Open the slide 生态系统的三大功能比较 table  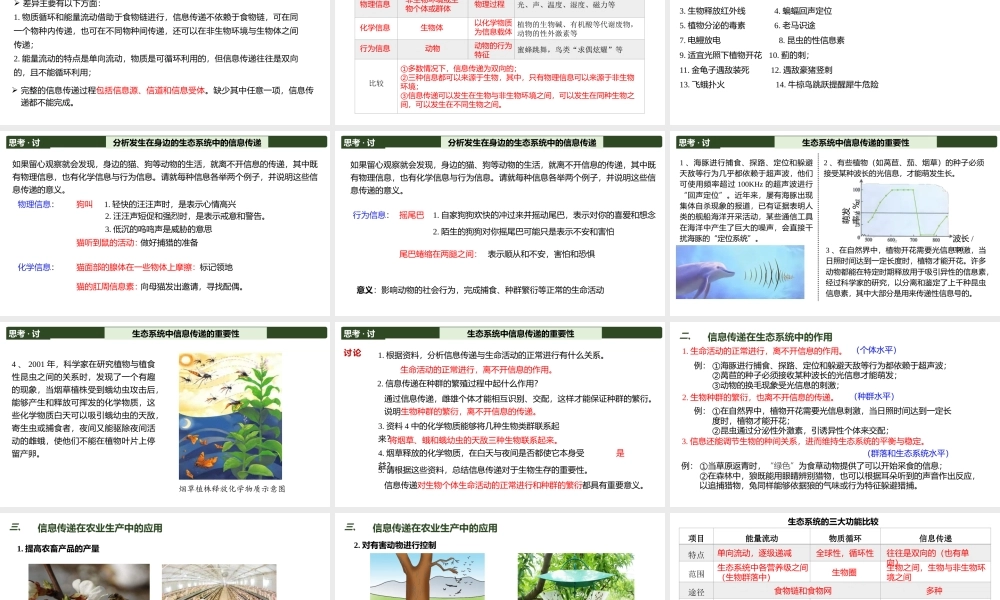tap(835, 557)
